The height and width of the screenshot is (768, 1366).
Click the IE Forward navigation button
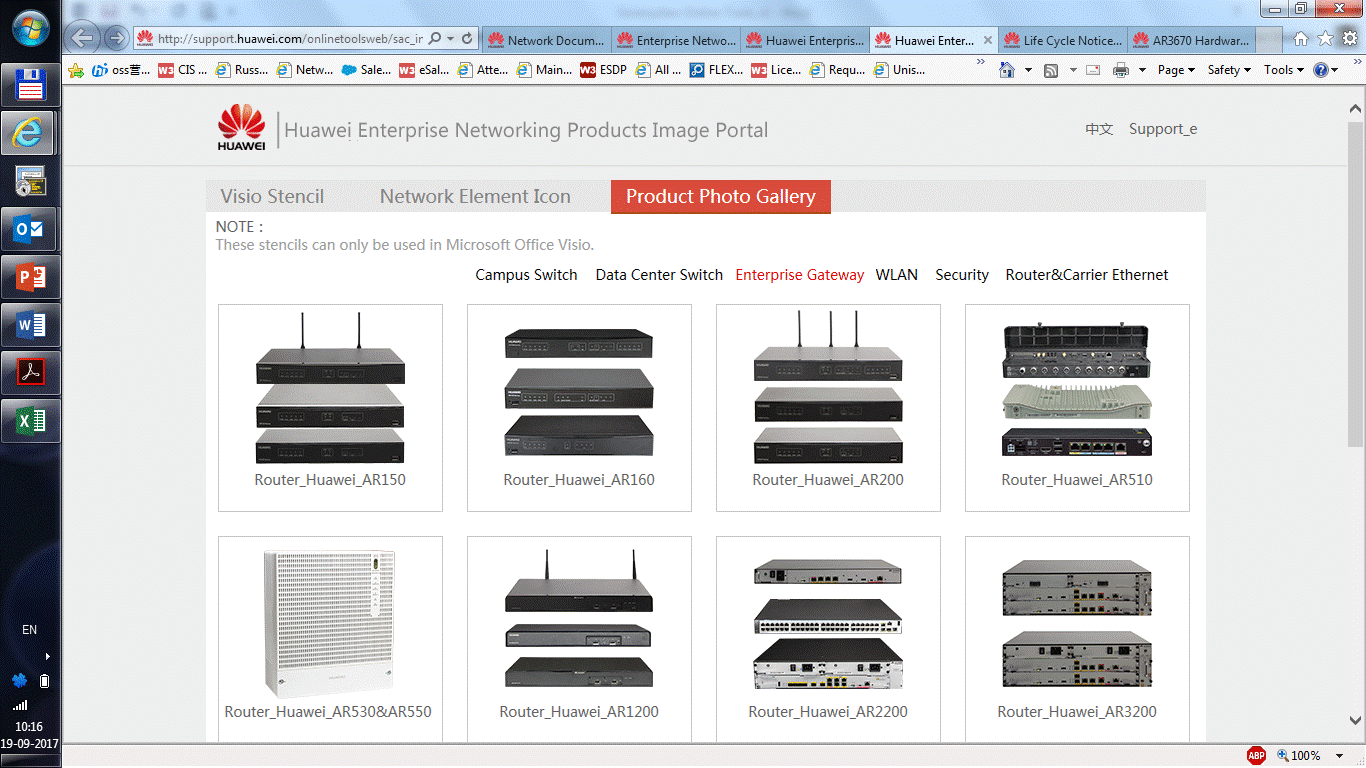tap(116, 39)
